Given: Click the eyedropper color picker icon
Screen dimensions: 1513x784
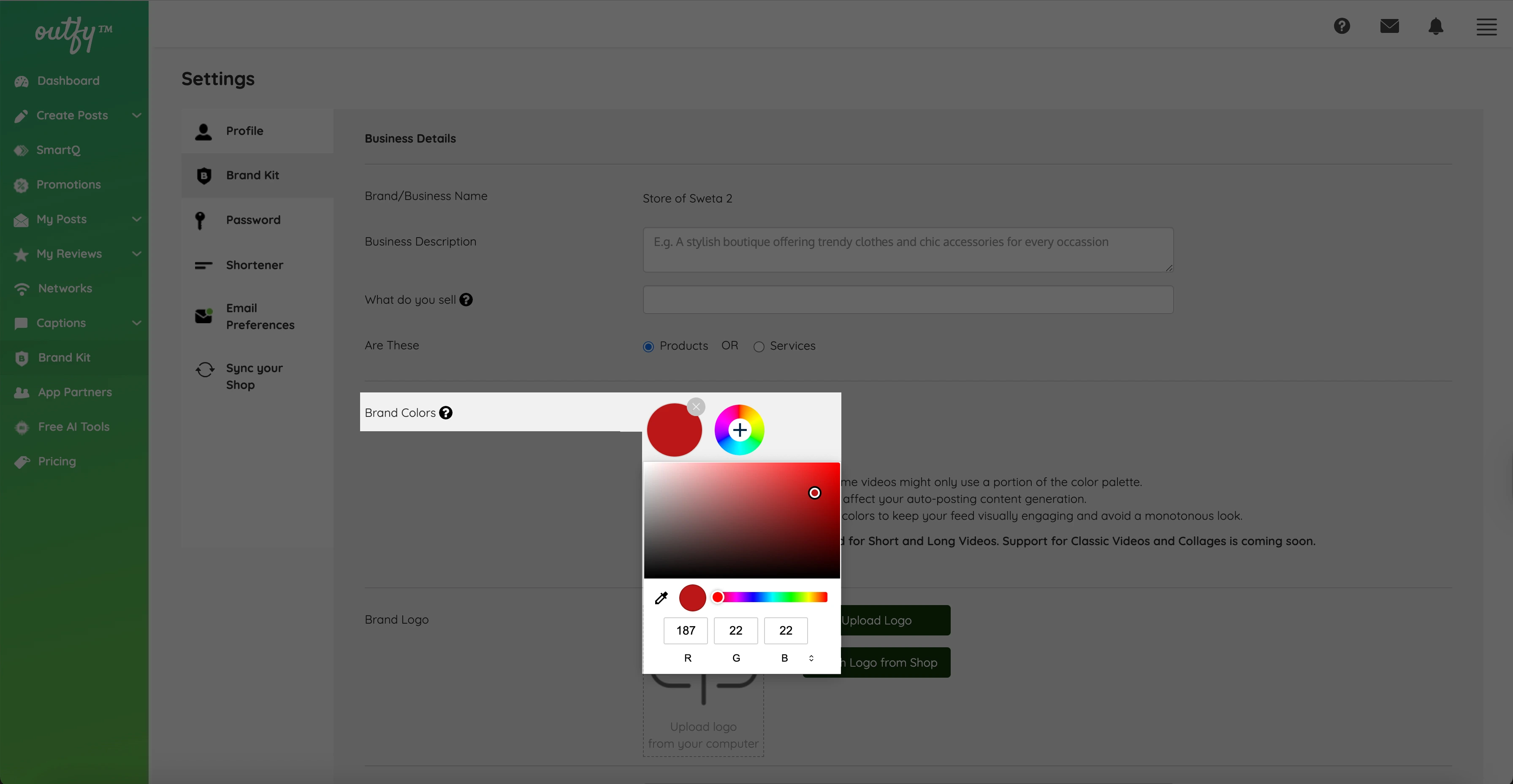Looking at the screenshot, I should pos(662,598).
